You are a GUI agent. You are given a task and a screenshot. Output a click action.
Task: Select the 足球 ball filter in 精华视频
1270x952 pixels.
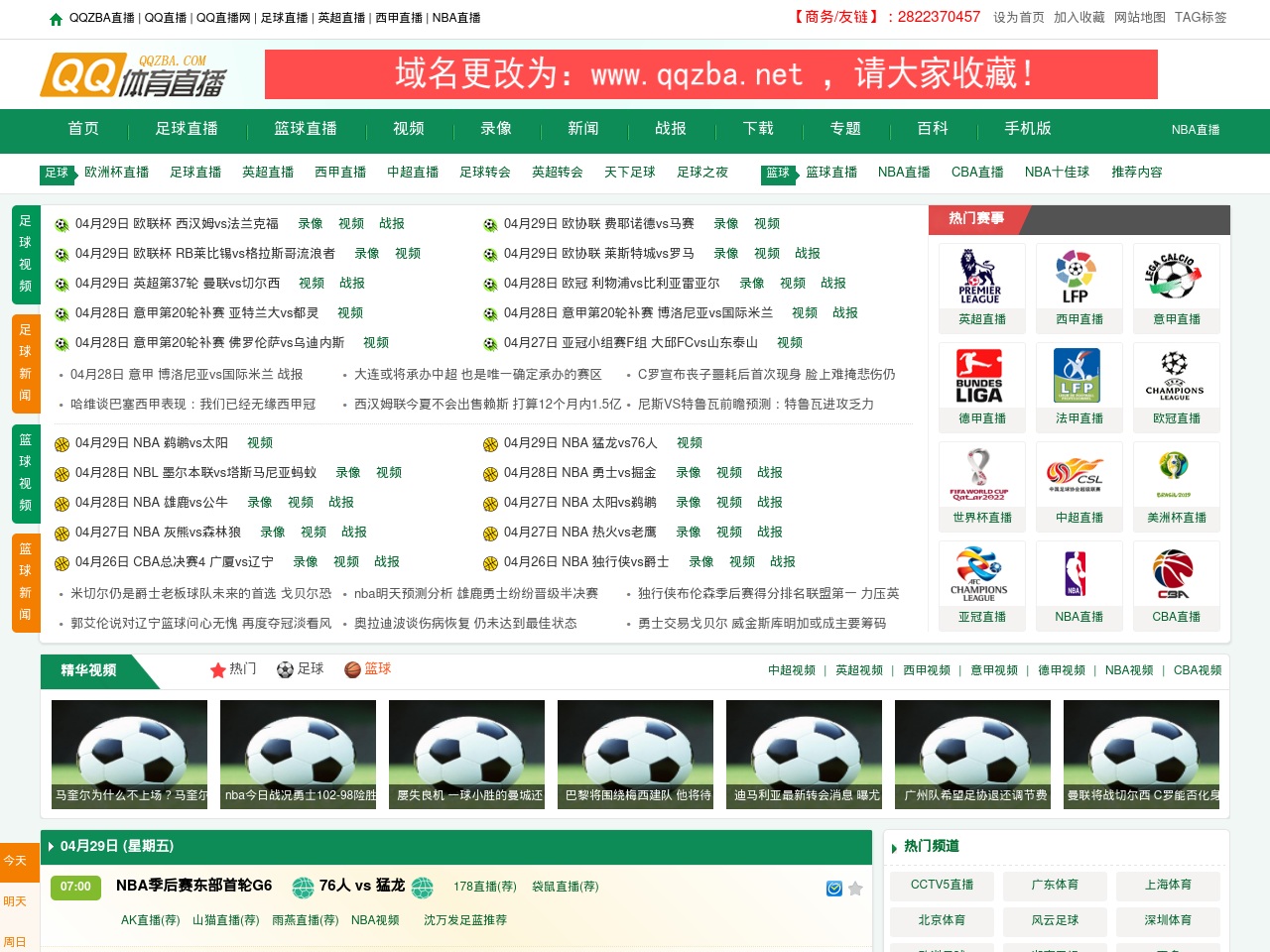coord(301,669)
